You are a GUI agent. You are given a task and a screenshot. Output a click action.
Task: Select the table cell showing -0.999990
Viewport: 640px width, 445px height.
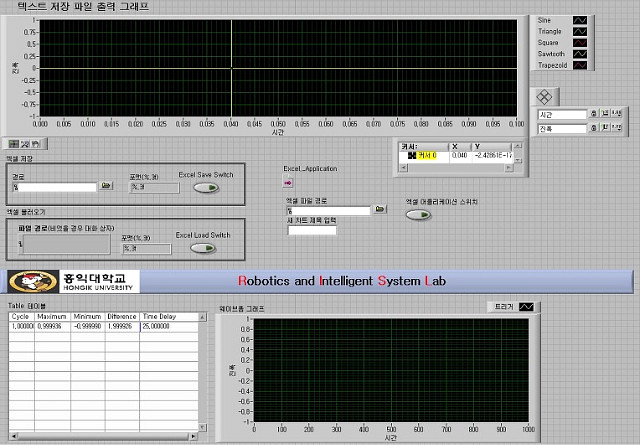click(x=88, y=327)
